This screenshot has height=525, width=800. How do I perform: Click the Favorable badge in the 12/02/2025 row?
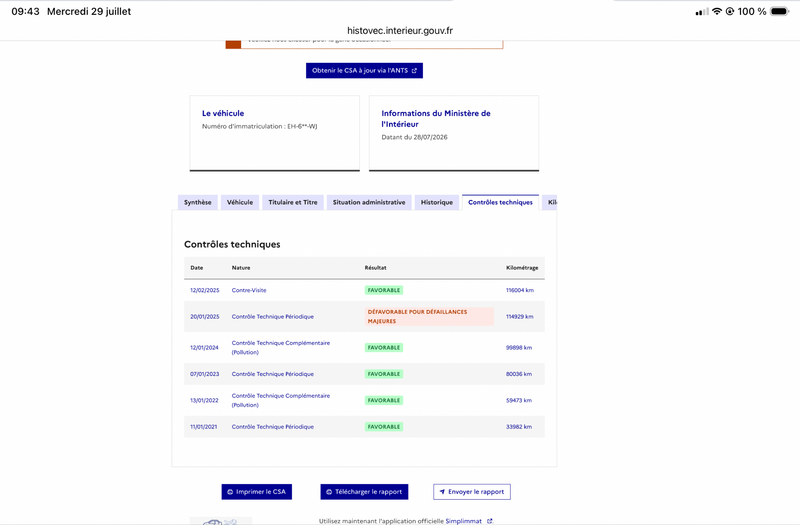point(384,290)
